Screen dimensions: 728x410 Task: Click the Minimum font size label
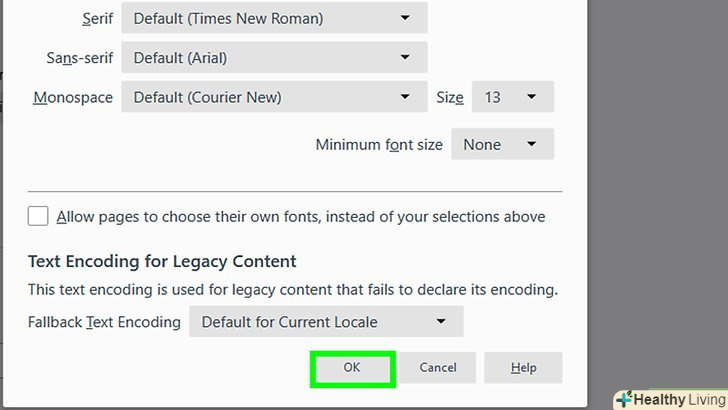pyautogui.click(x=379, y=144)
